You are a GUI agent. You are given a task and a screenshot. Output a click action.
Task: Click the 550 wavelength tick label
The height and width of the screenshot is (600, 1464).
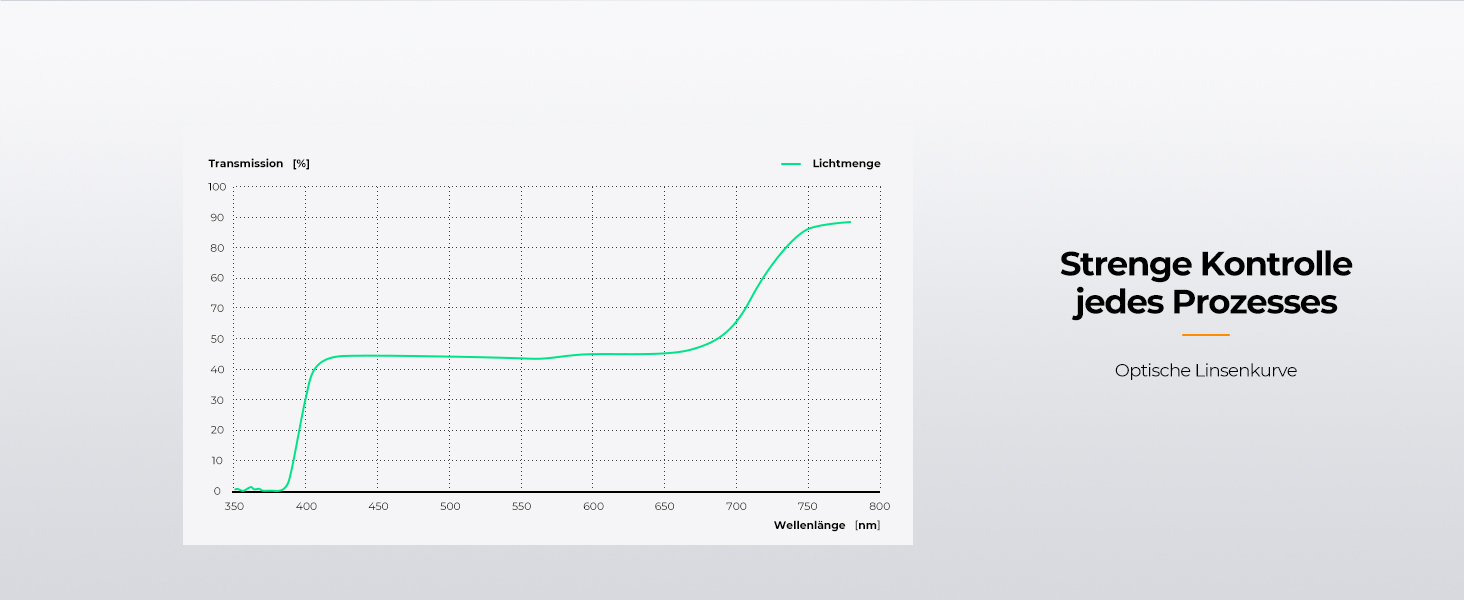click(522, 507)
